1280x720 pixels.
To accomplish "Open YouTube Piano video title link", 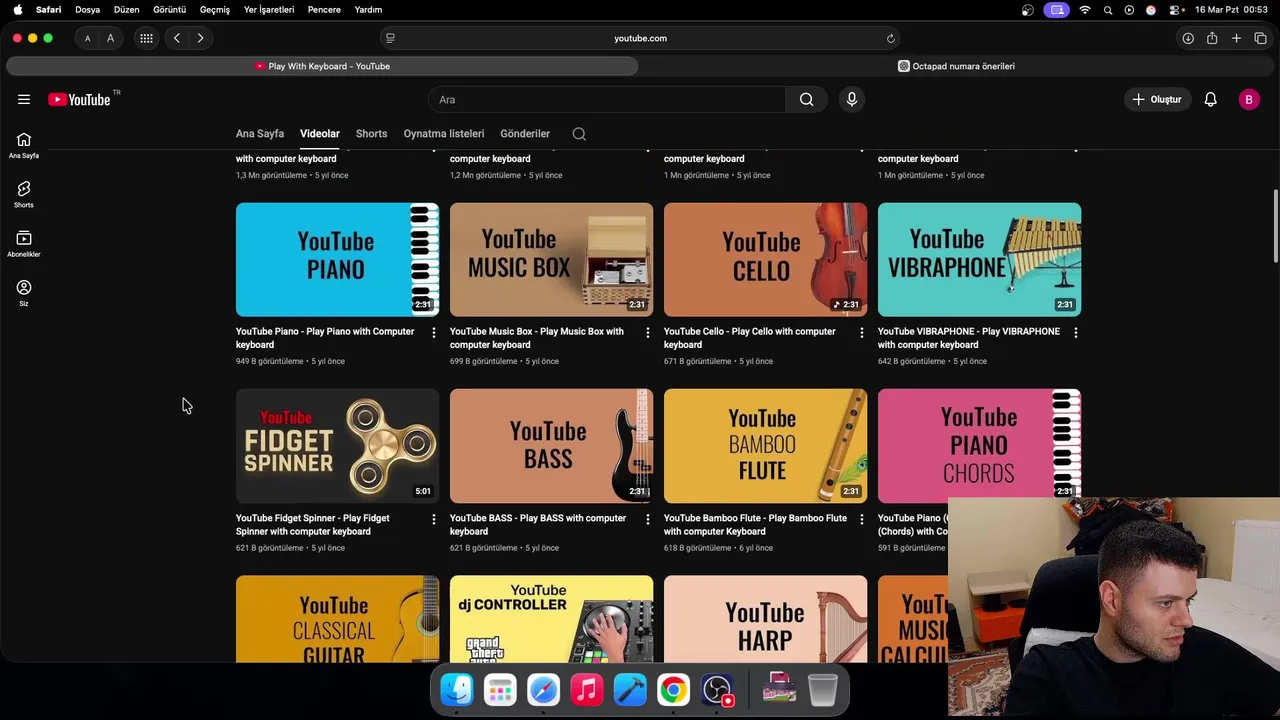I will point(325,338).
